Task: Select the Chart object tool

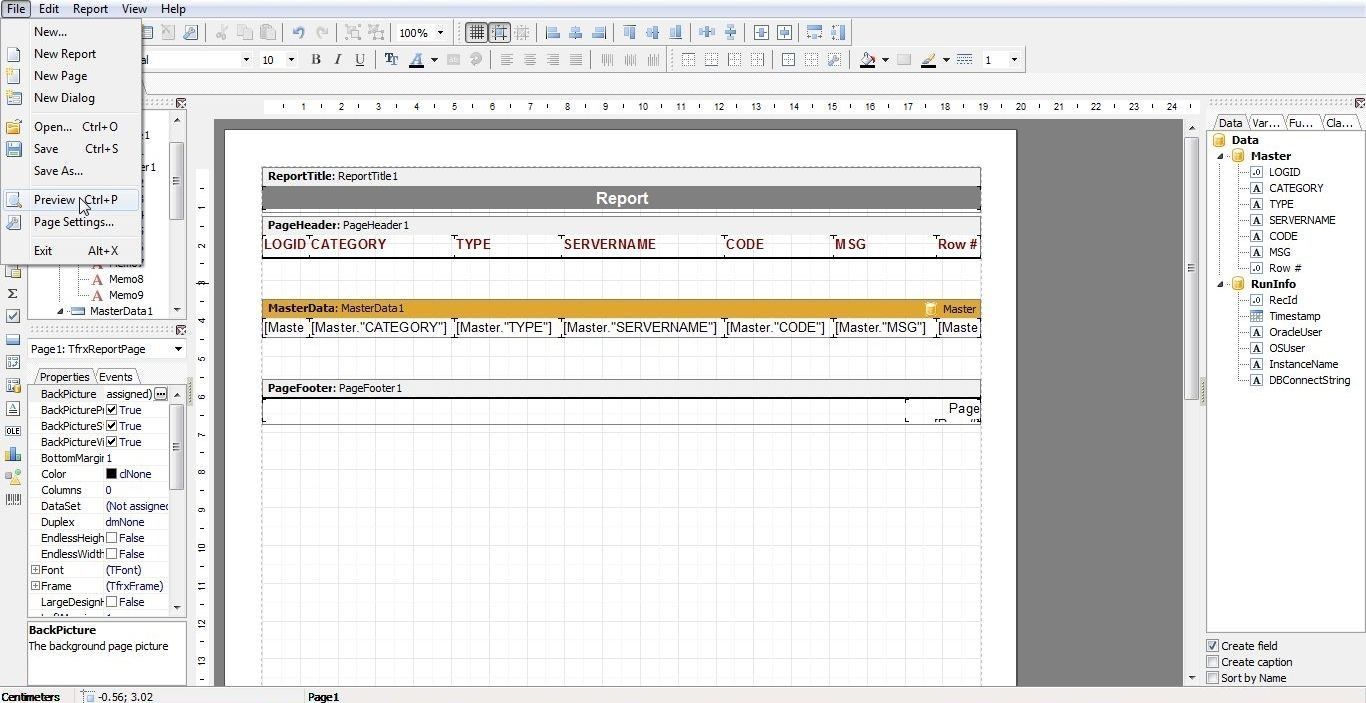Action: [13, 454]
